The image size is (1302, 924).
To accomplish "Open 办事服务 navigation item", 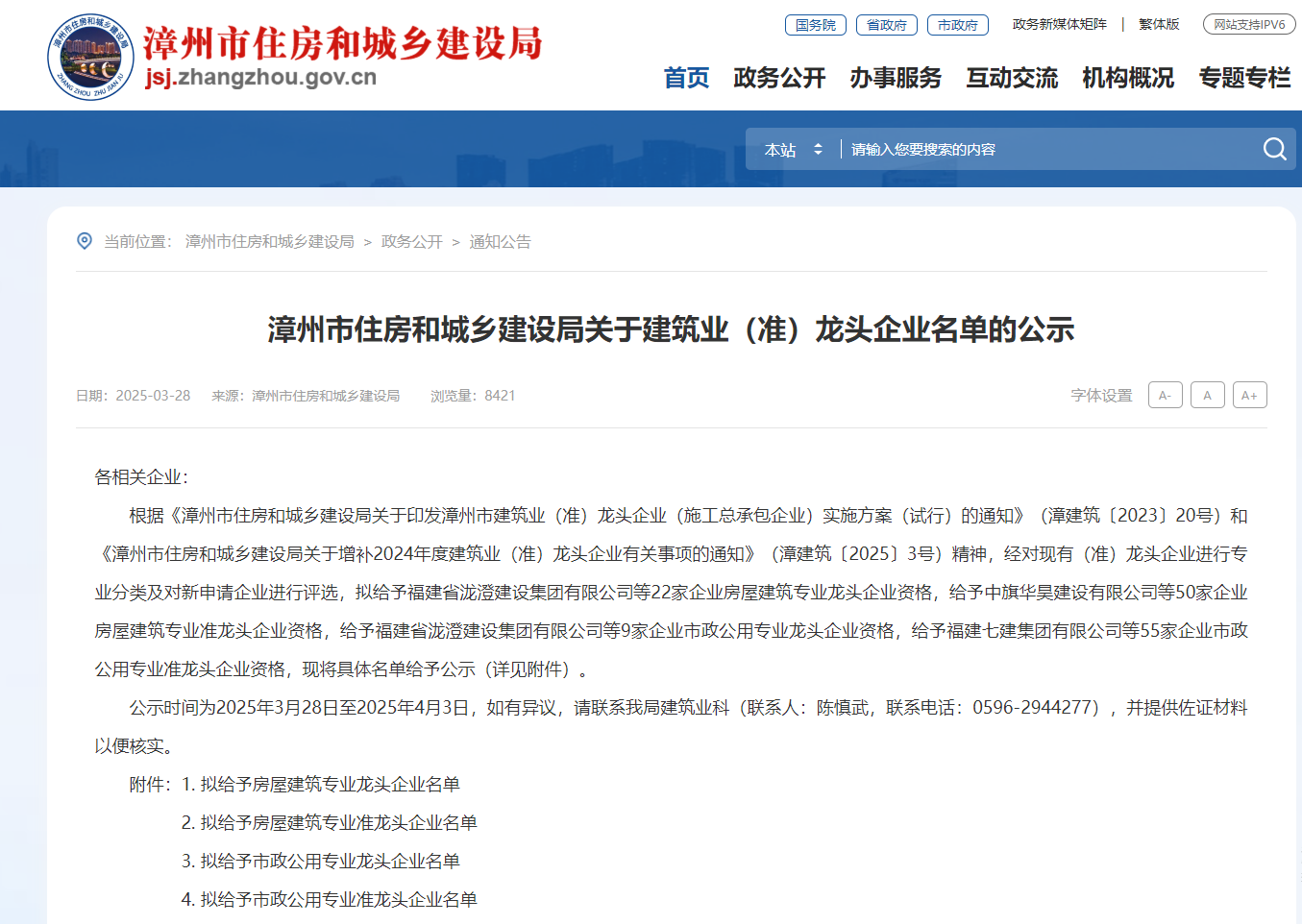I will pyautogui.click(x=896, y=78).
